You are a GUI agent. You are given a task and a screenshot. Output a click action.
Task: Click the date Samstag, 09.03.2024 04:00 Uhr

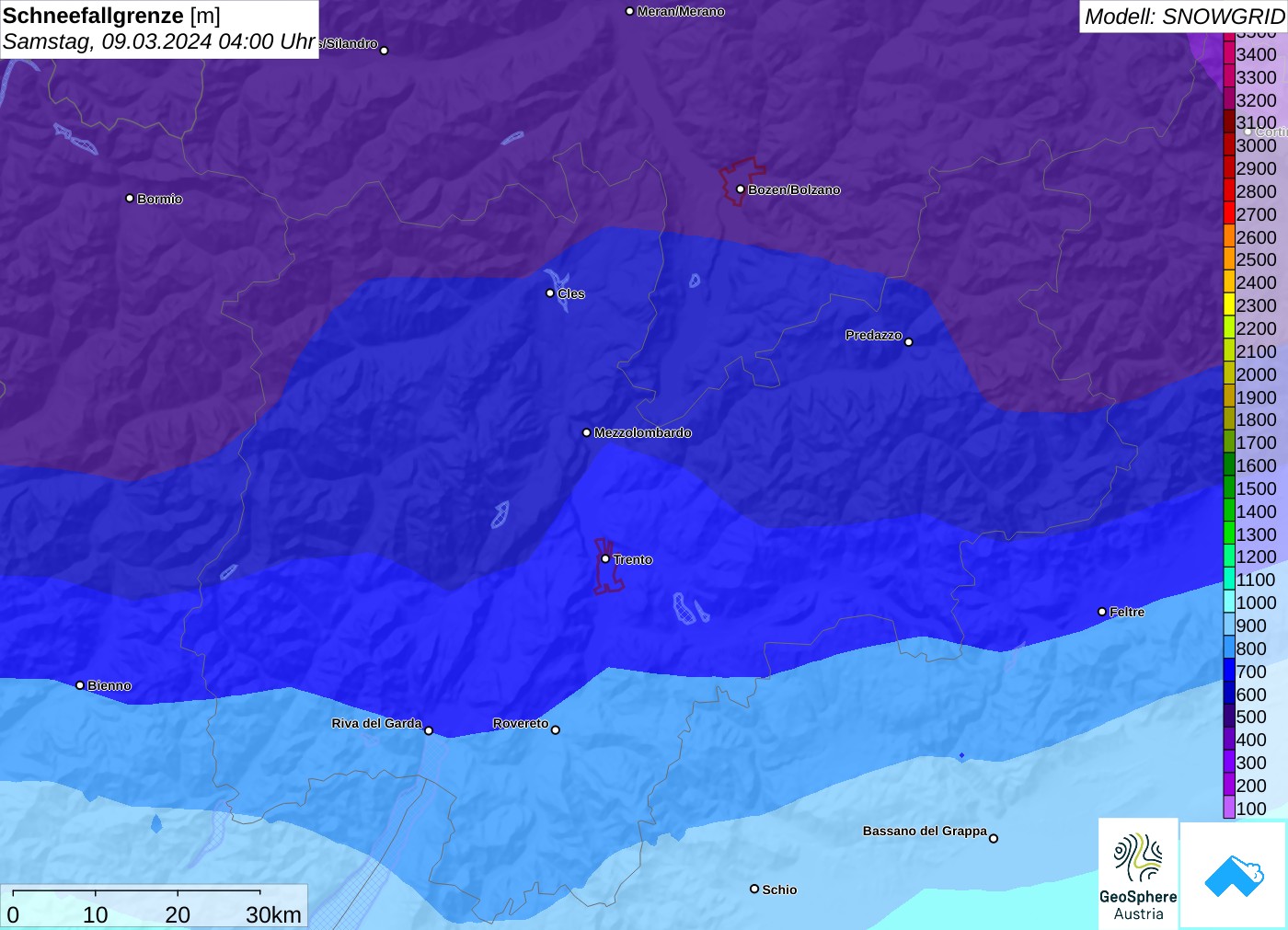(x=159, y=42)
